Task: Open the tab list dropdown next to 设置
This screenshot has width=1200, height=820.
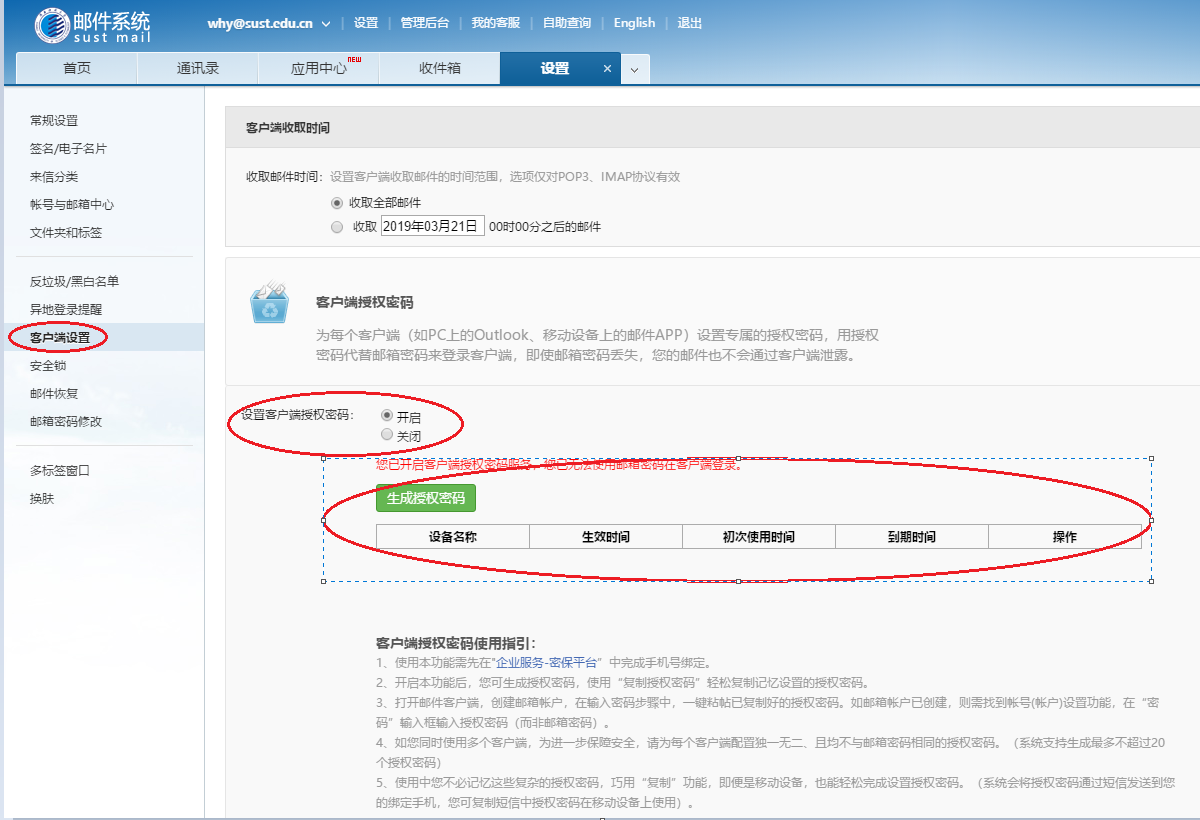Action: [x=634, y=69]
